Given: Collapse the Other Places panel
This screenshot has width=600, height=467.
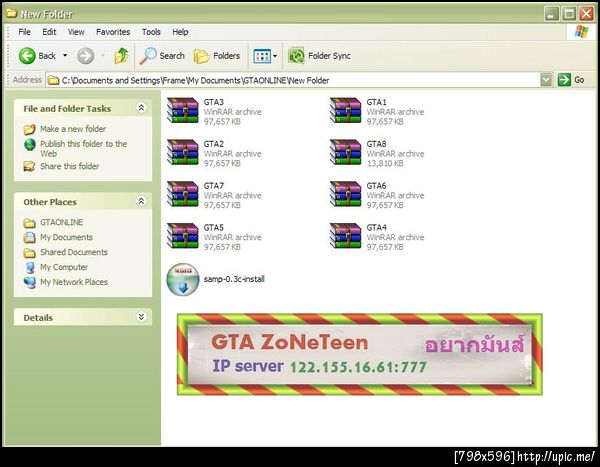Looking at the screenshot, I should [141, 201].
